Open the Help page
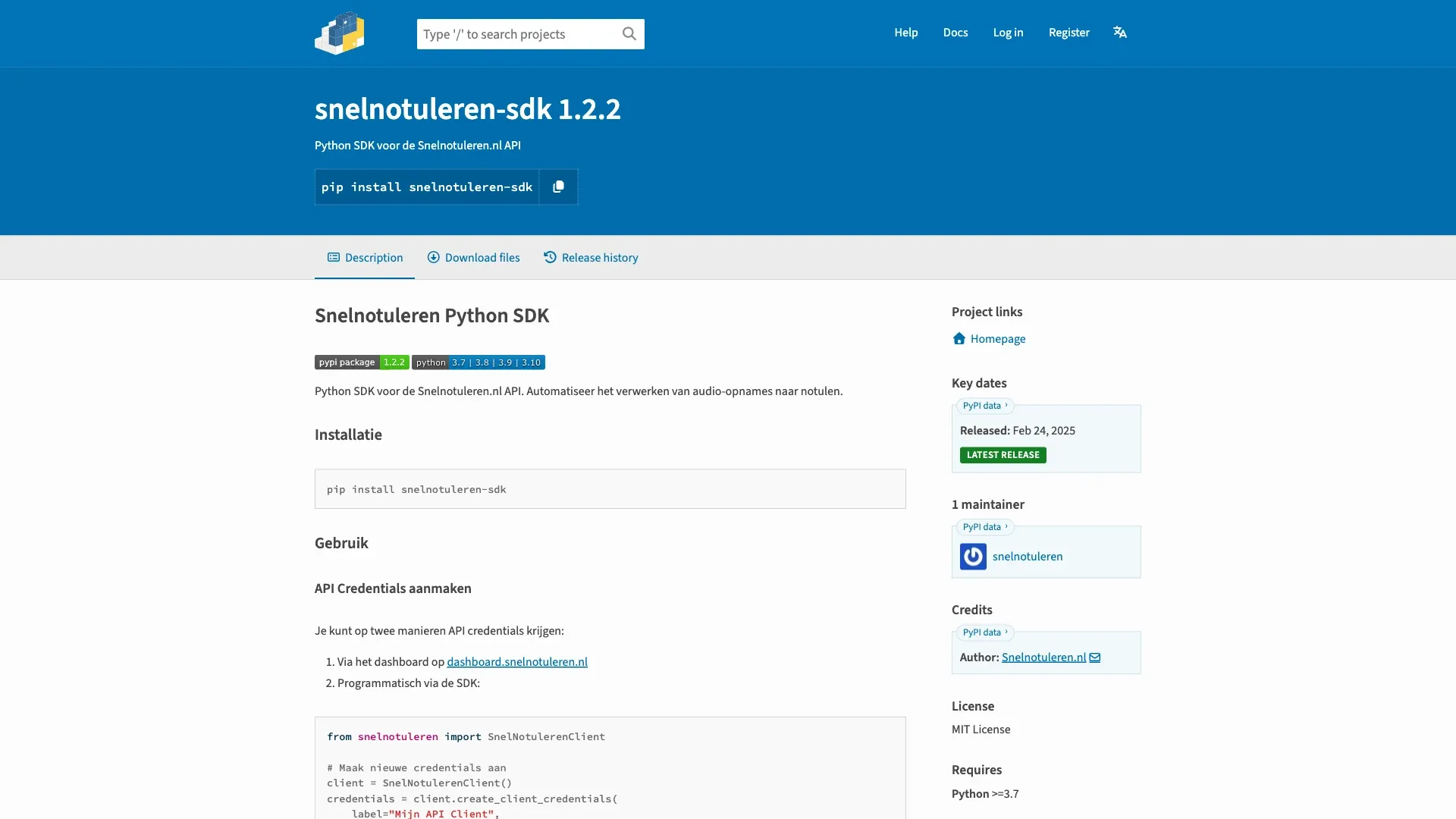The width and height of the screenshot is (1456, 819). tap(906, 33)
